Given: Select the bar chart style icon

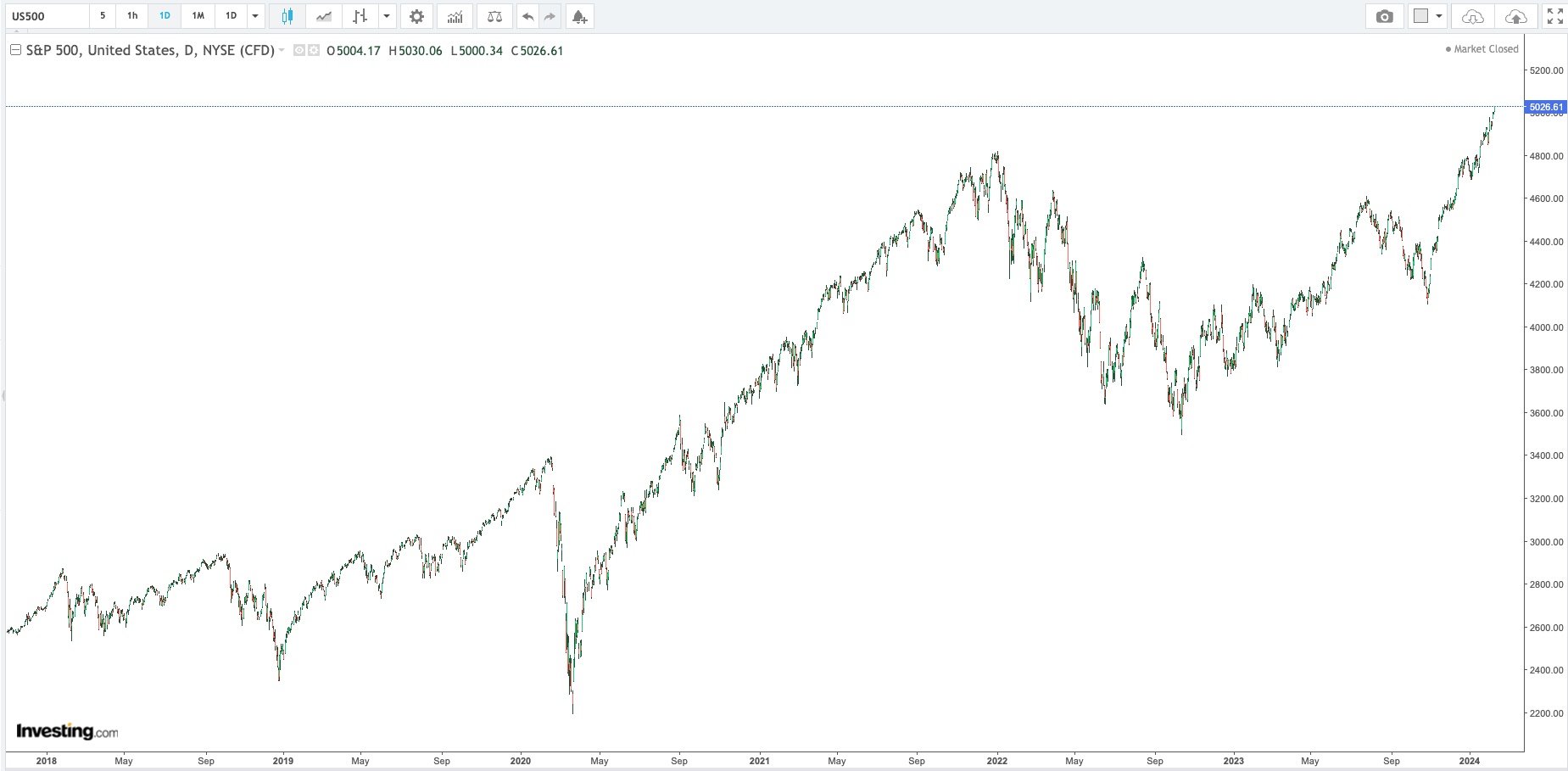Looking at the screenshot, I should [x=360, y=16].
